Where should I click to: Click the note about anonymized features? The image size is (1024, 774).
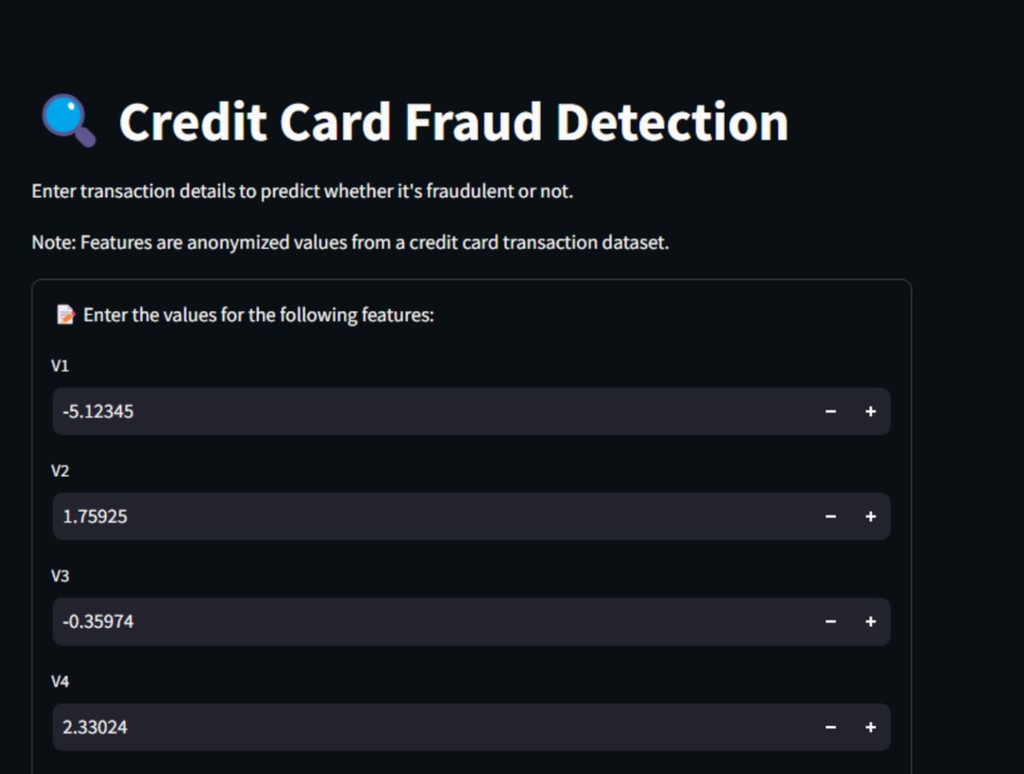[350, 243]
